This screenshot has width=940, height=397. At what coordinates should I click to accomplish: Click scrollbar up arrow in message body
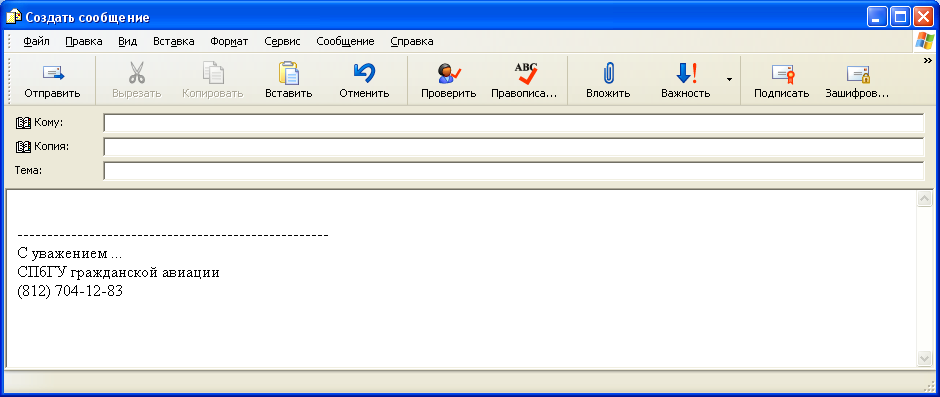[x=924, y=199]
